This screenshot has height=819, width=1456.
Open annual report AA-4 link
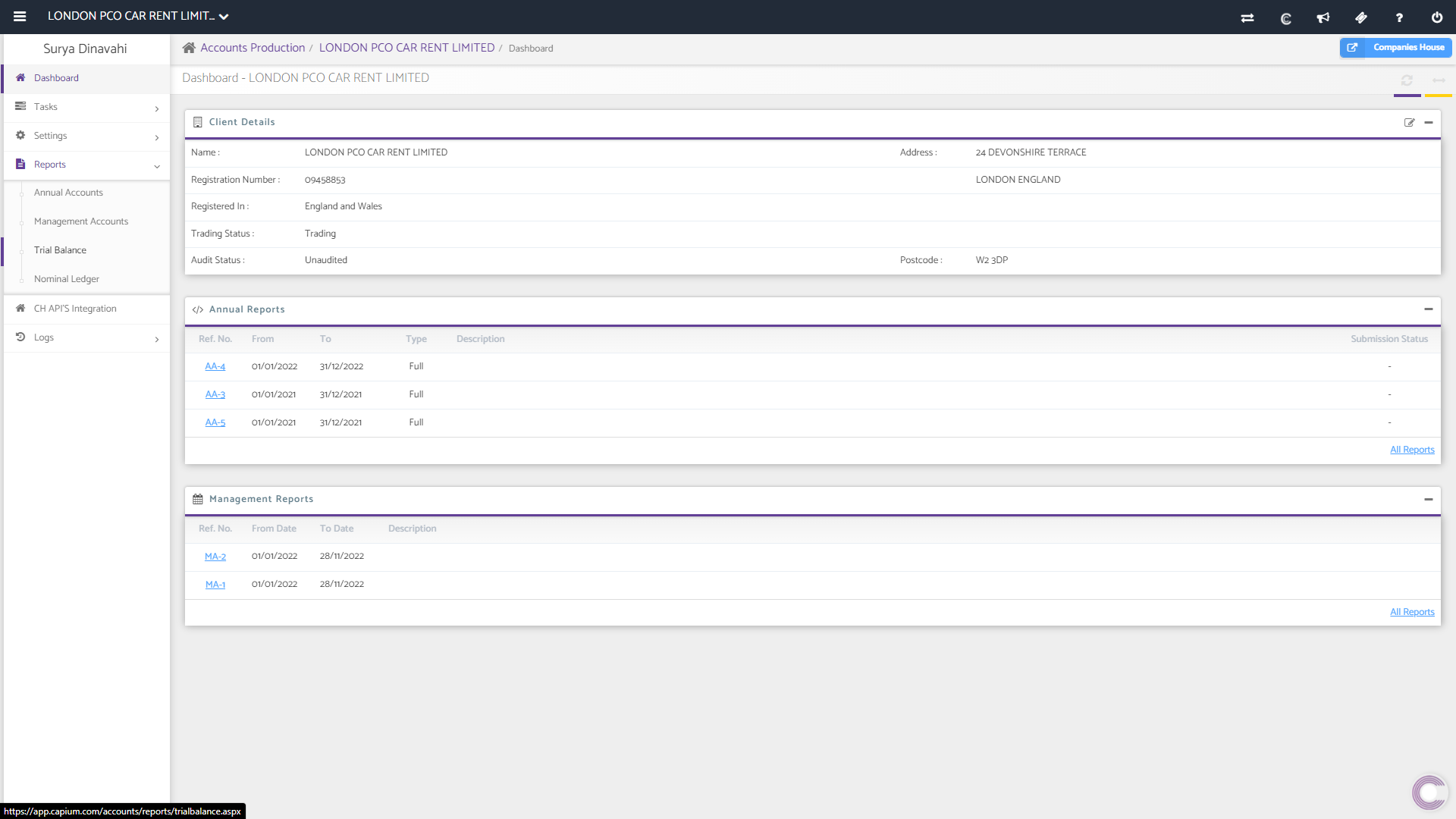[215, 366]
